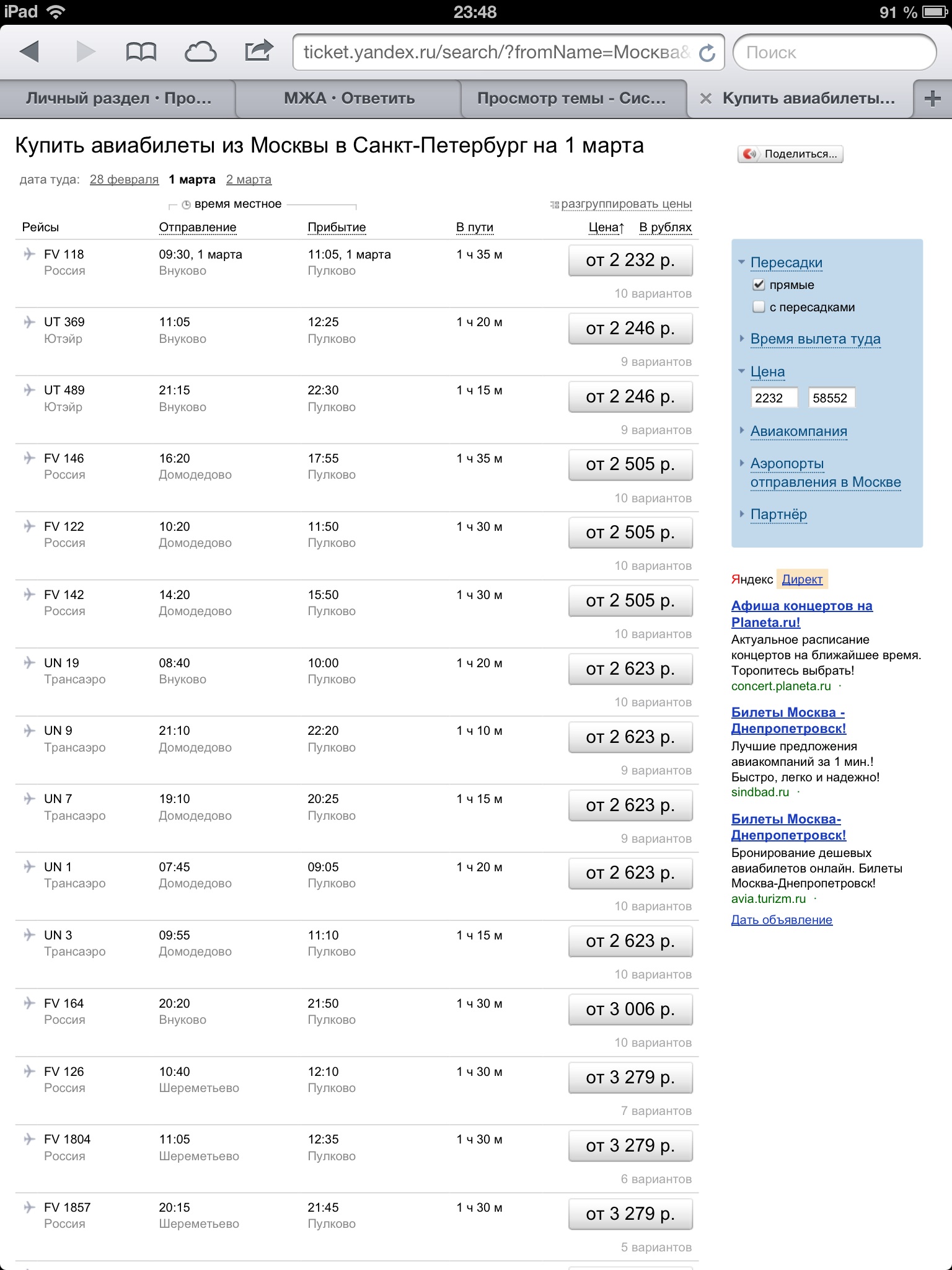
Task: Select the '28 февраля' date link
Action: pyautogui.click(x=124, y=180)
